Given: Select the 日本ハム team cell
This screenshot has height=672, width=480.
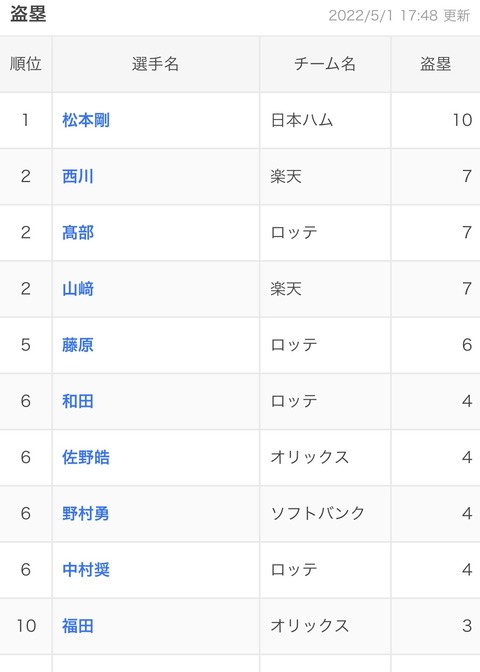Looking at the screenshot, I should point(302,120).
